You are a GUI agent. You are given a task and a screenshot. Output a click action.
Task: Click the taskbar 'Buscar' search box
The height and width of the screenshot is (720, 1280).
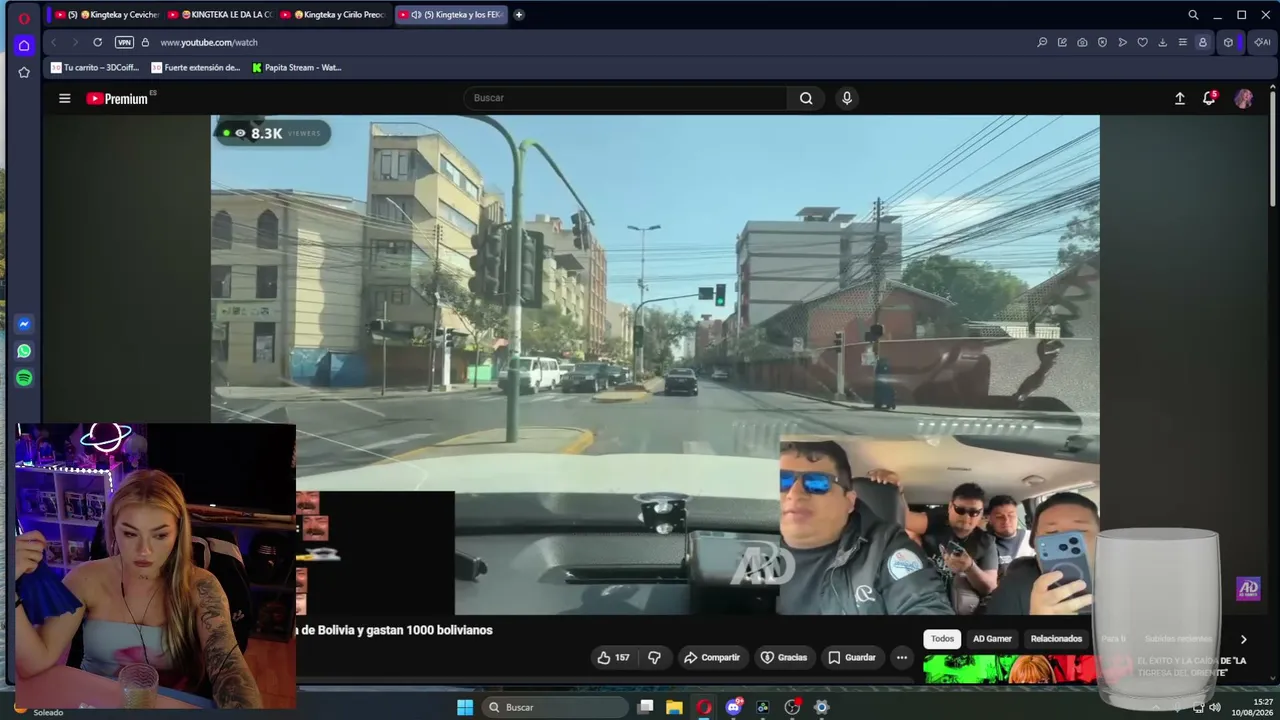coord(556,708)
